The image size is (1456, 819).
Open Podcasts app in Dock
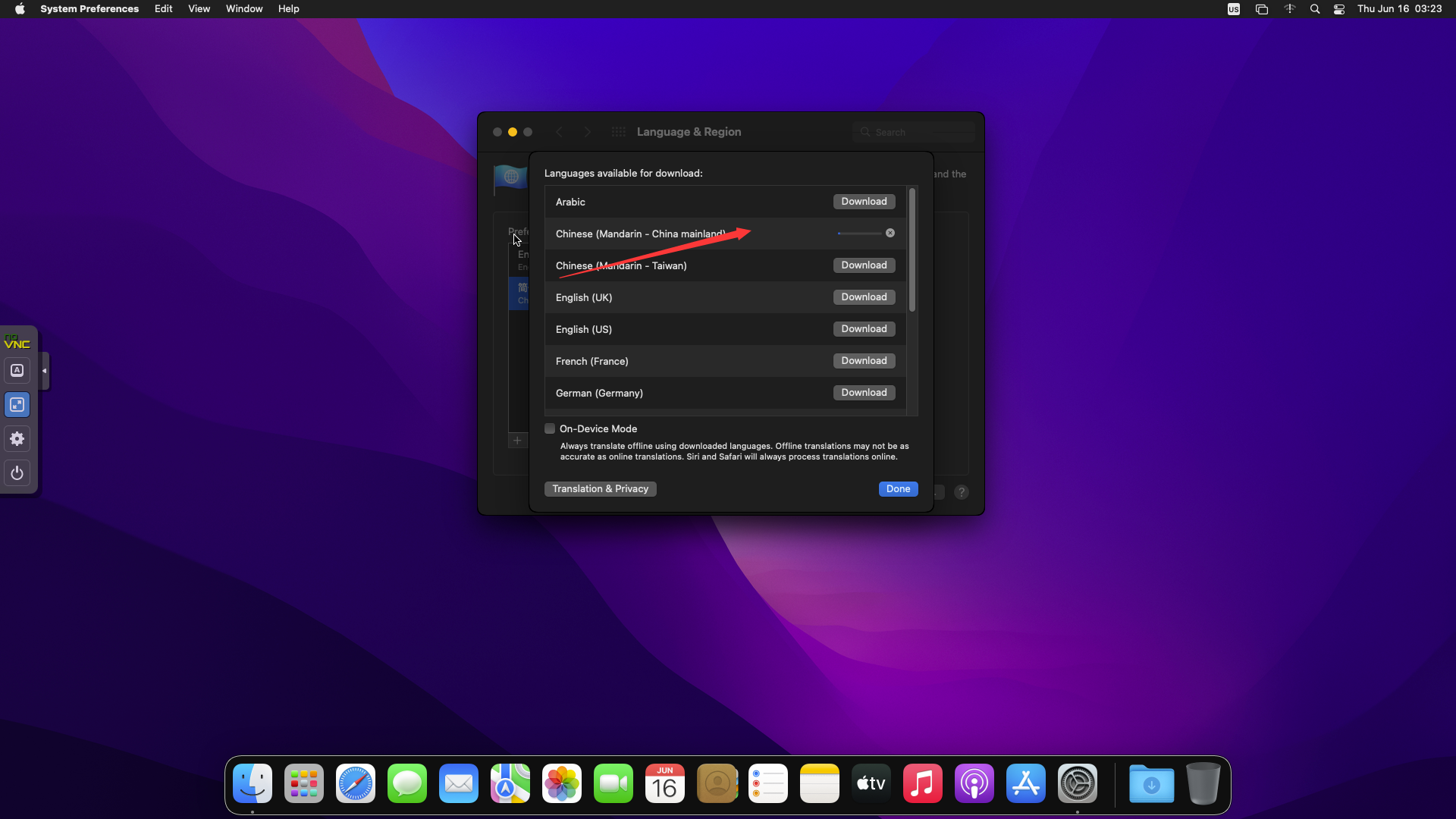974,783
